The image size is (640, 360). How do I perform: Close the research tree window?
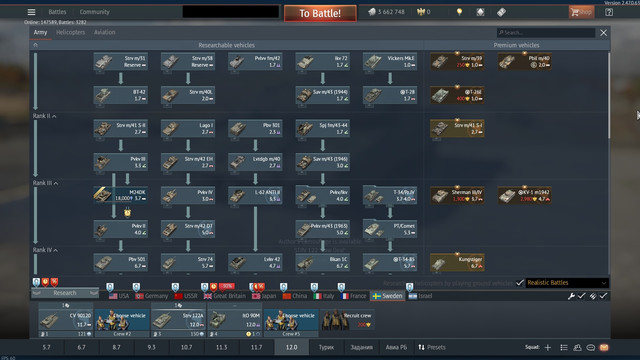tap(603, 33)
